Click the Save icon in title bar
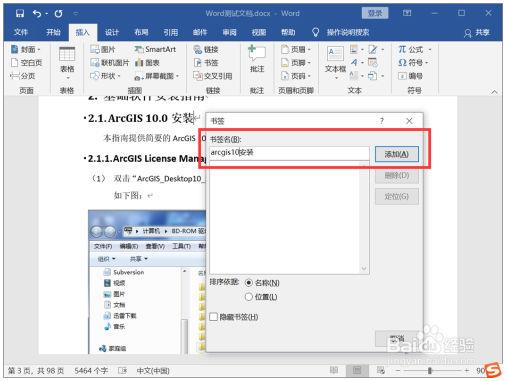506x381 pixels. point(20,13)
